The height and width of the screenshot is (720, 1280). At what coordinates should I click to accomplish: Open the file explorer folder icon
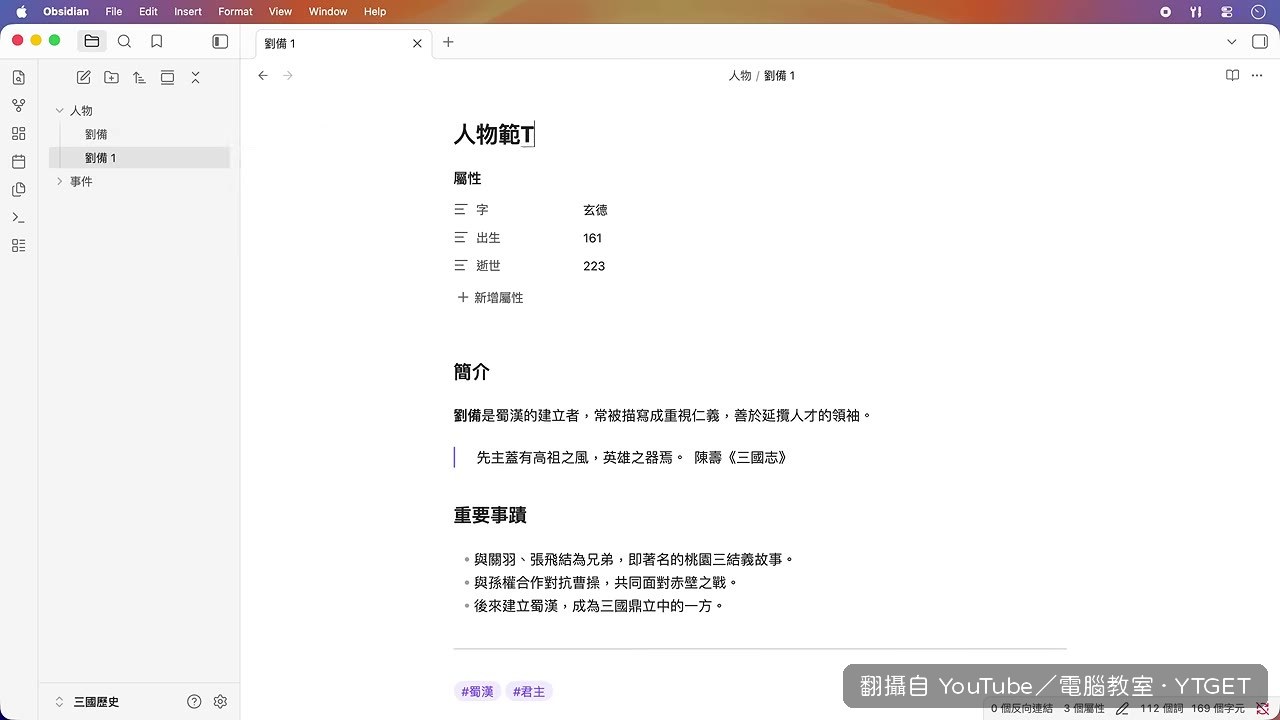click(x=92, y=41)
